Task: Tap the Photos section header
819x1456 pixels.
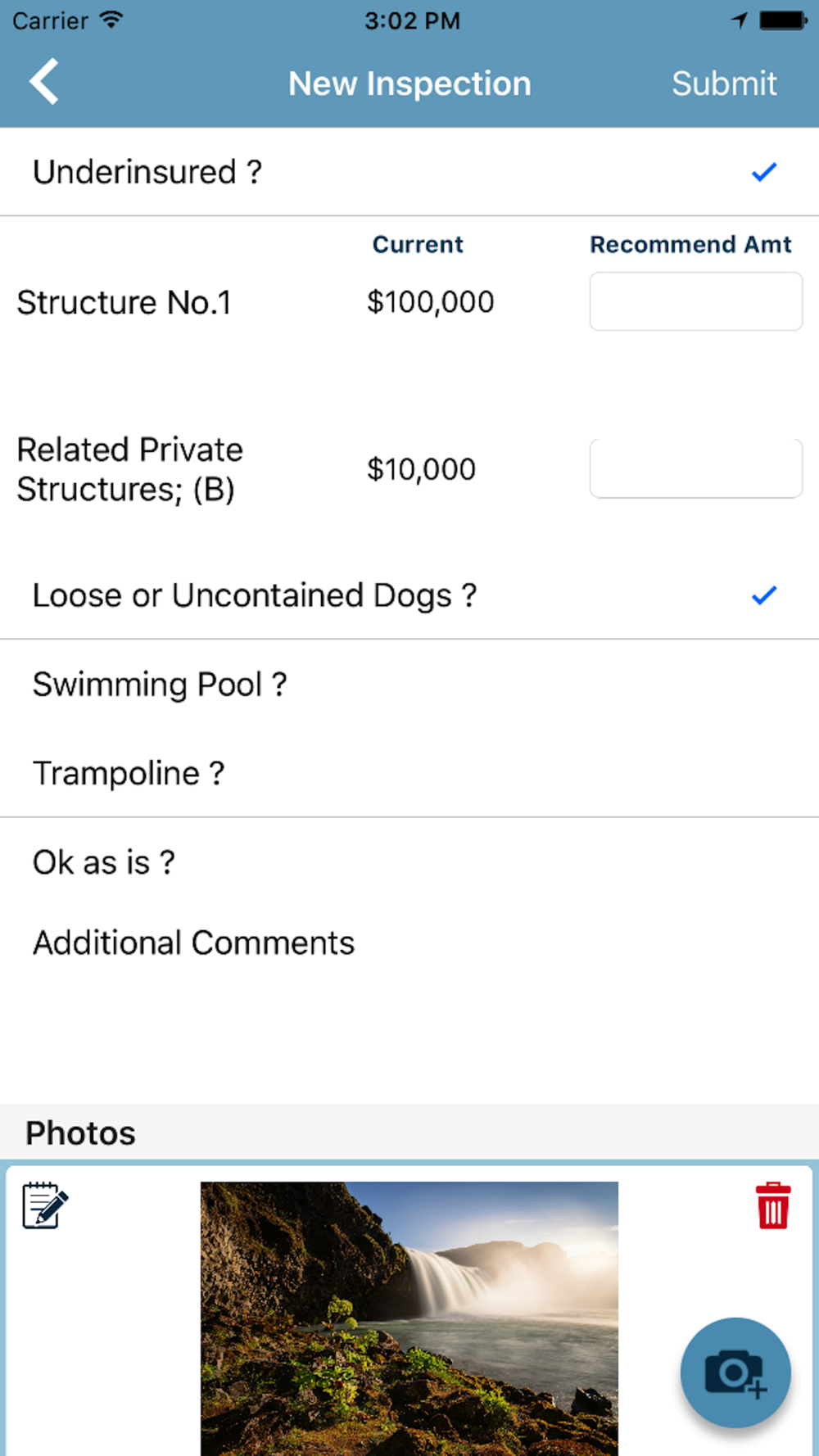Action: click(x=80, y=1133)
